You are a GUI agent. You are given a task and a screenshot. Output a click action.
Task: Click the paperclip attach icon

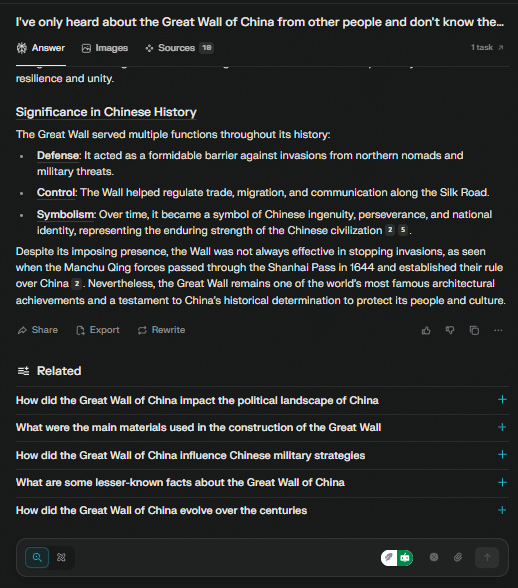[458, 557]
